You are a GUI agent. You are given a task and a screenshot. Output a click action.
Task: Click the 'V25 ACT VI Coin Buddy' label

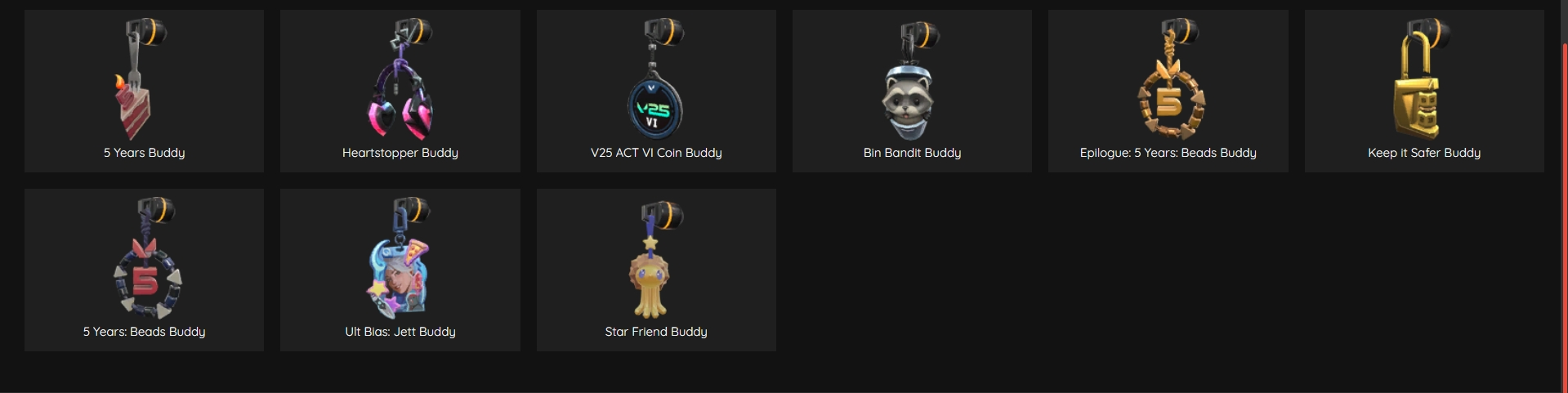click(x=656, y=153)
